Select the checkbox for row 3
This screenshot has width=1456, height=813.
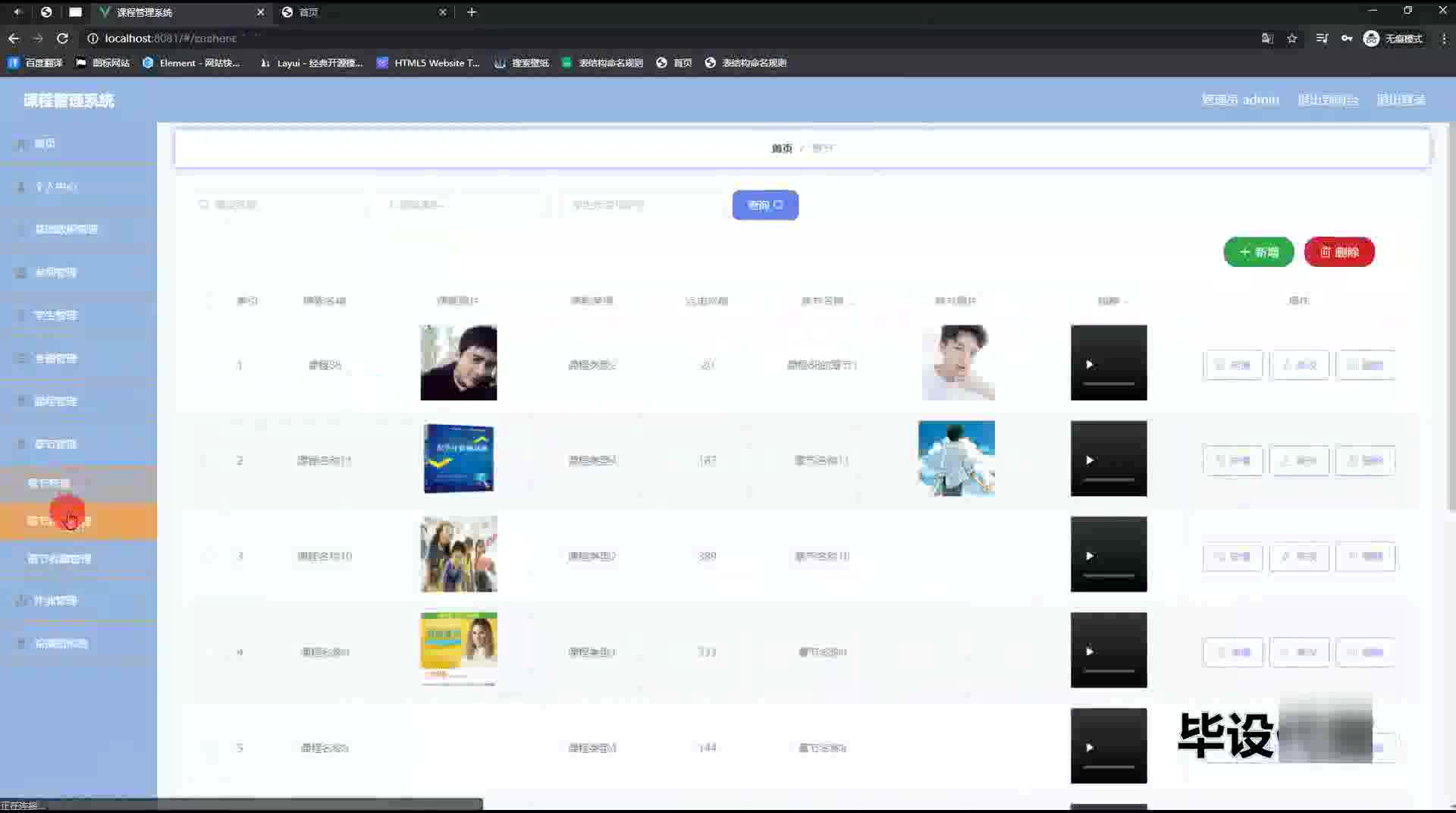[206, 556]
